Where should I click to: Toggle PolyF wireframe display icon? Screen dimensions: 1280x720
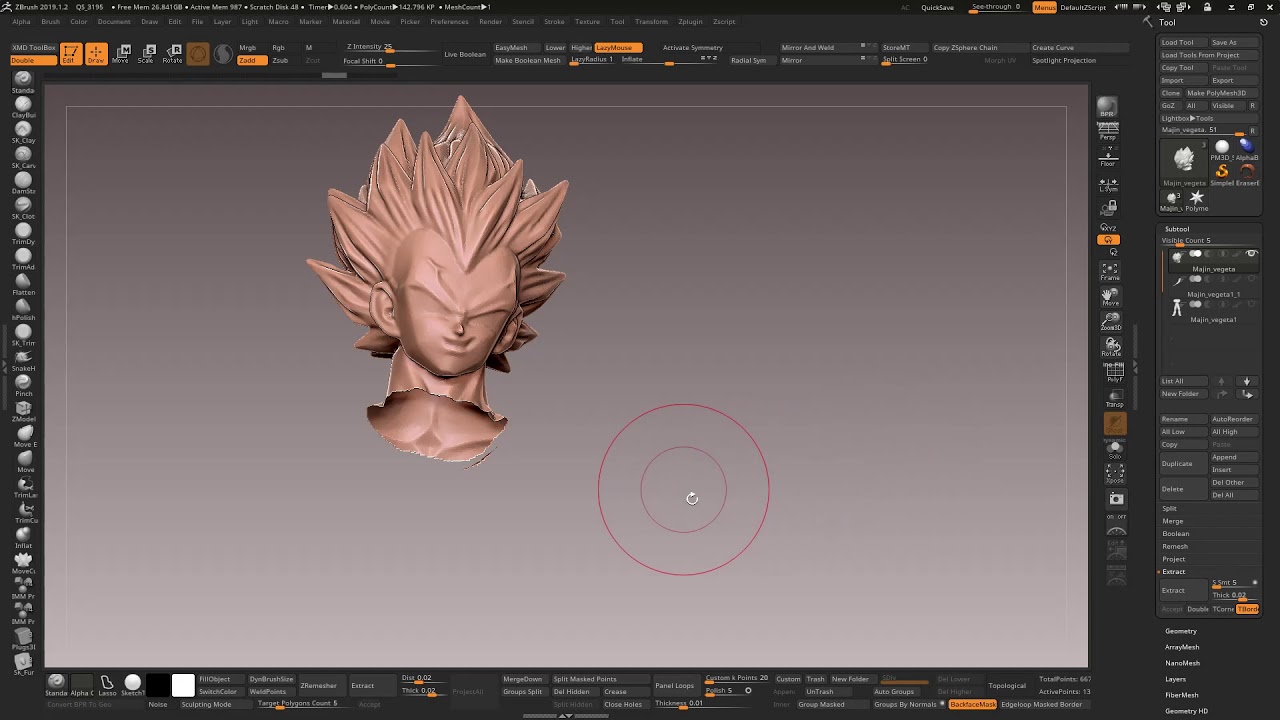(x=1114, y=373)
